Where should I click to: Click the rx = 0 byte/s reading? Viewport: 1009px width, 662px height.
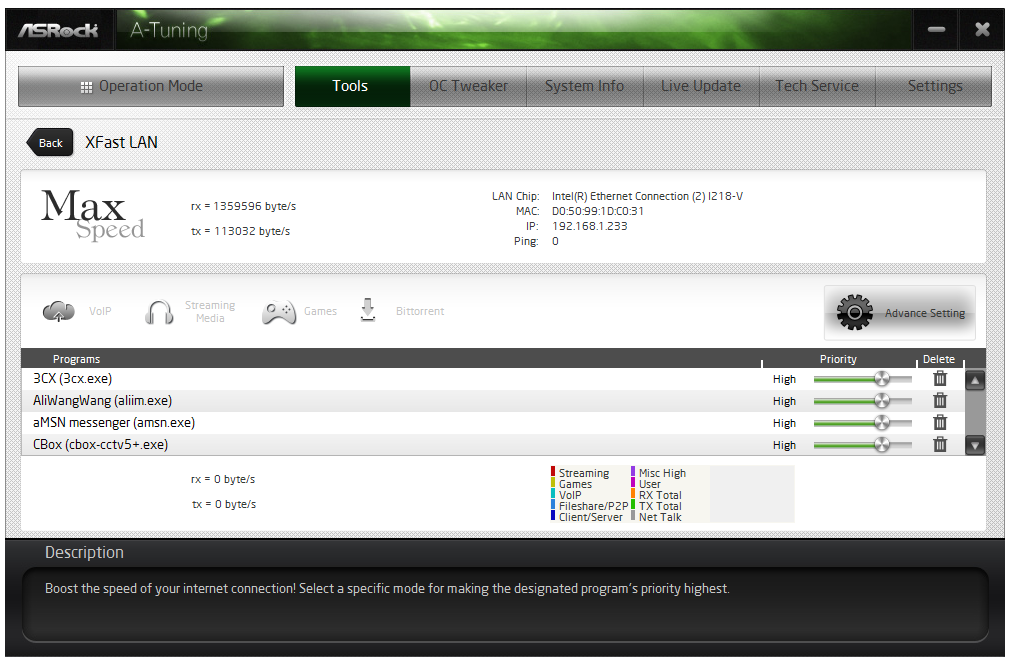pos(223,479)
